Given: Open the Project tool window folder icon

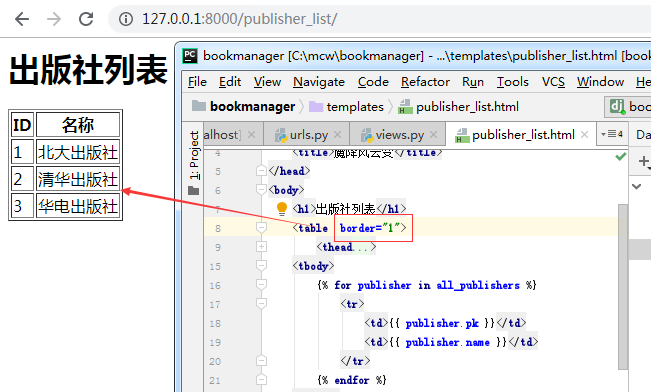Looking at the screenshot, I should pos(193,191).
